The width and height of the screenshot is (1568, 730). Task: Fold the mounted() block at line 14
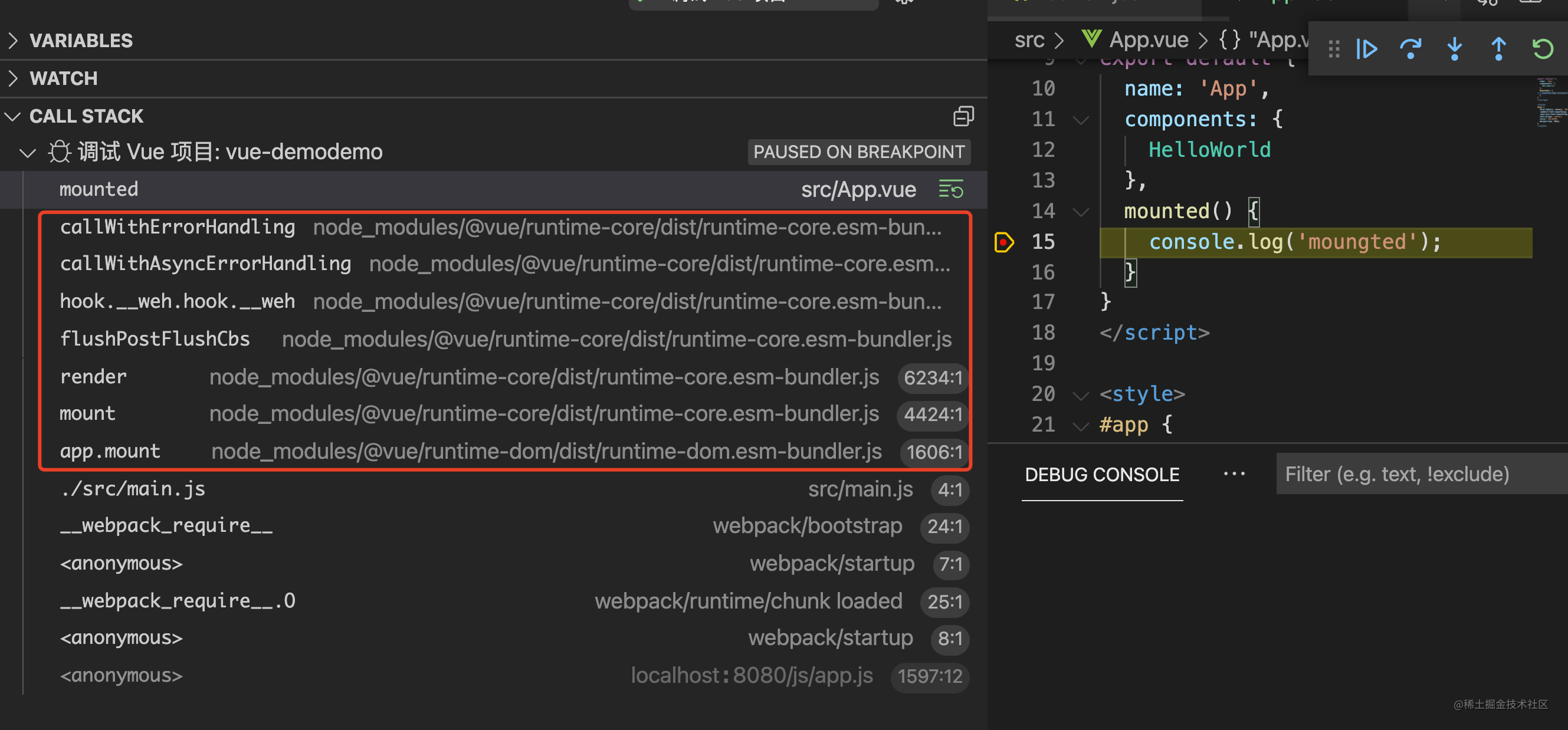pyautogui.click(x=1081, y=212)
